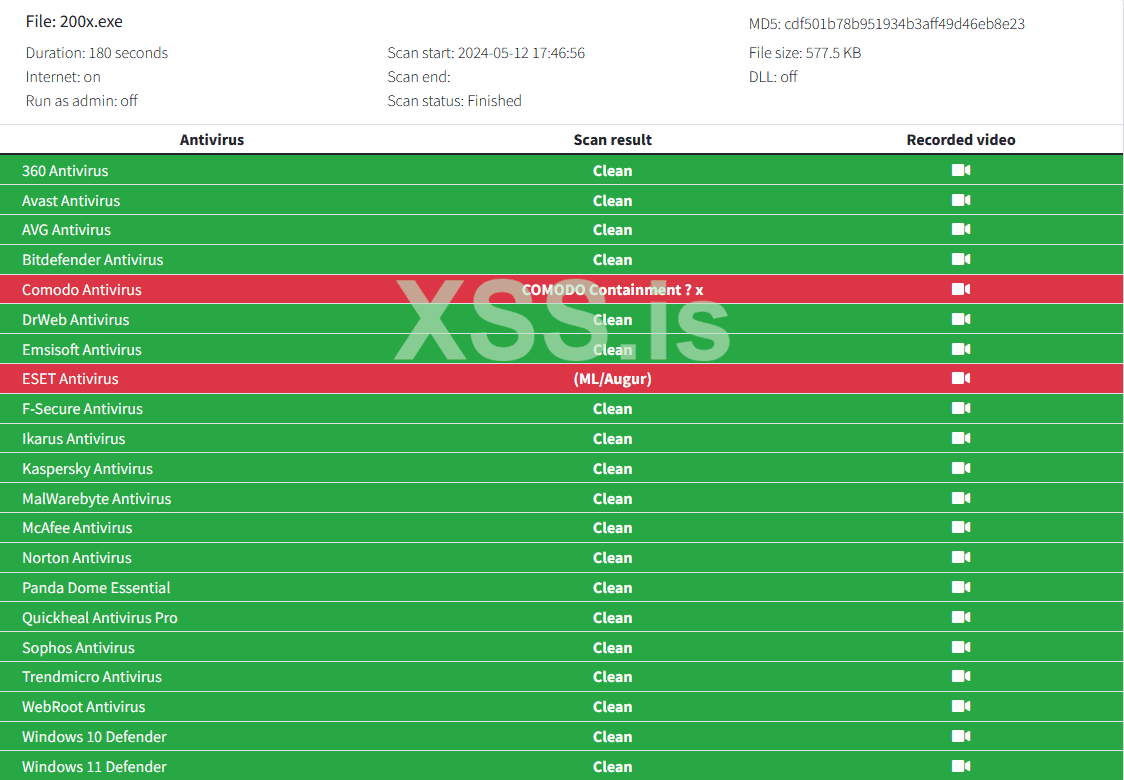
Task: Click Duration: 180 seconds text
Action: coord(97,53)
